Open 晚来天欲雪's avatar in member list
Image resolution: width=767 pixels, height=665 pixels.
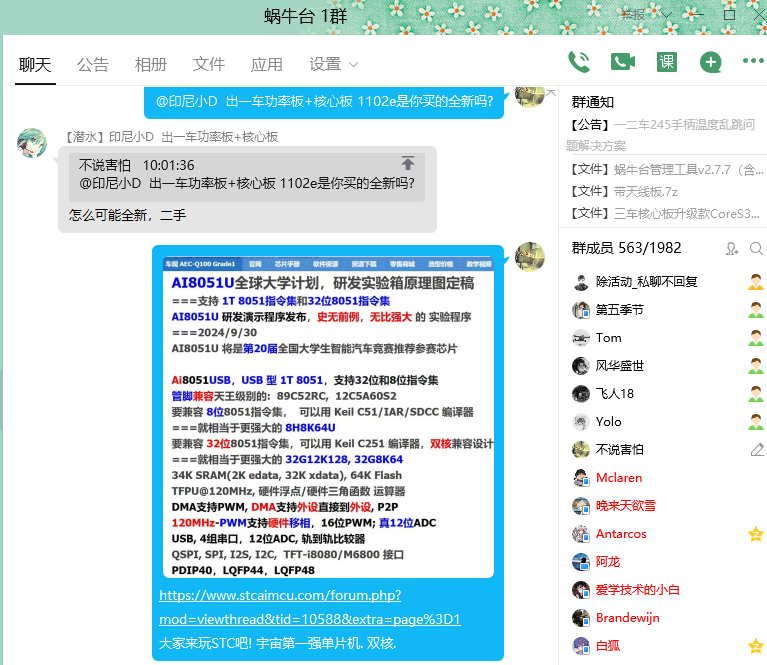coord(581,506)
